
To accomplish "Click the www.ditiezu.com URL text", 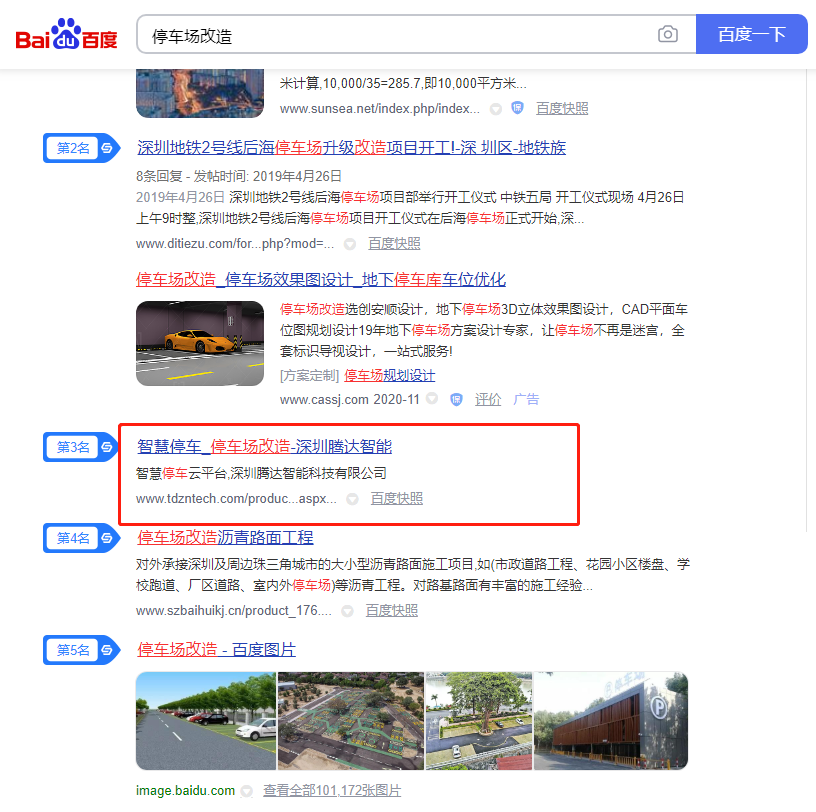I will [235, 244].
